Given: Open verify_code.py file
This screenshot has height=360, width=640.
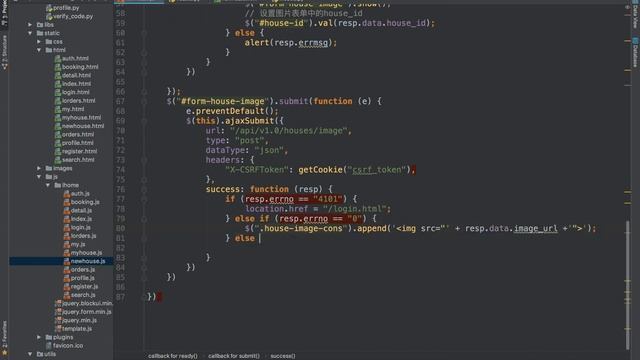Looking at the screenshot, I should (x=69, y=16).
